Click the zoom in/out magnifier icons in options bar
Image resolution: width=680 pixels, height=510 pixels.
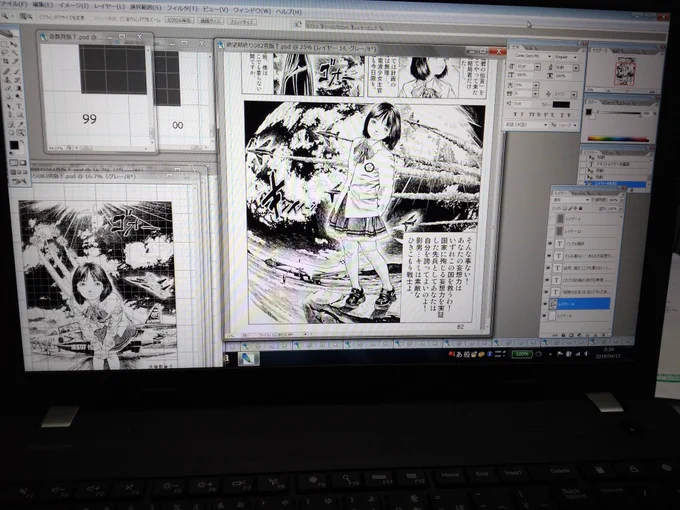coord(26,16)
